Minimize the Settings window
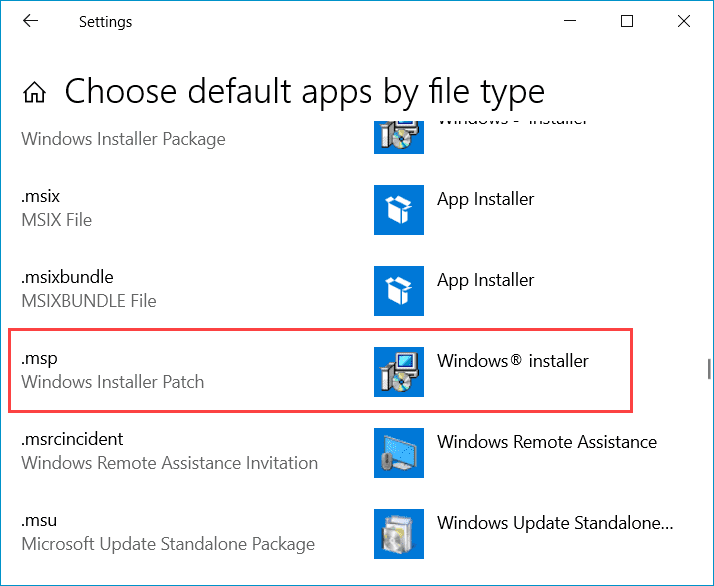The height and width of the screenshot is (586, 714). [570, 21]
